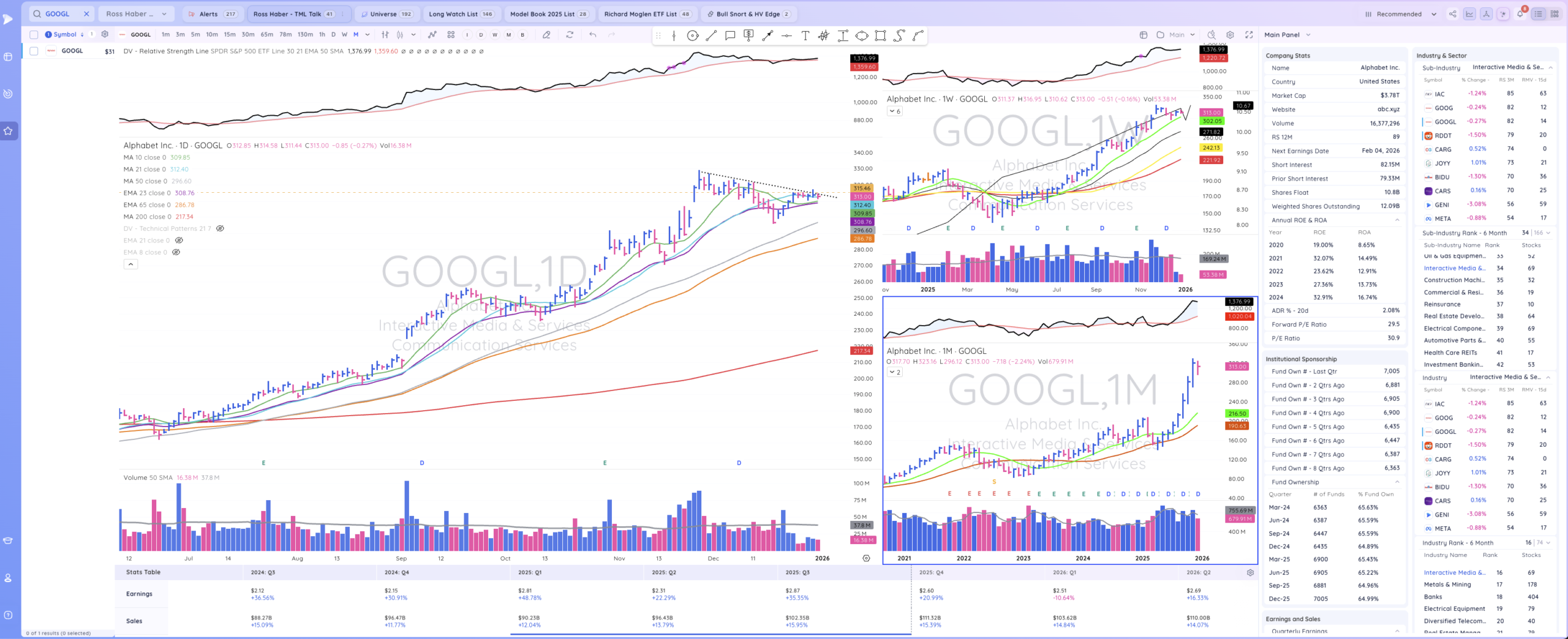Viewport: 1568px width, 639px height.
Task: Check the GOOGL row checkbox
Action: tap(34, 51)
